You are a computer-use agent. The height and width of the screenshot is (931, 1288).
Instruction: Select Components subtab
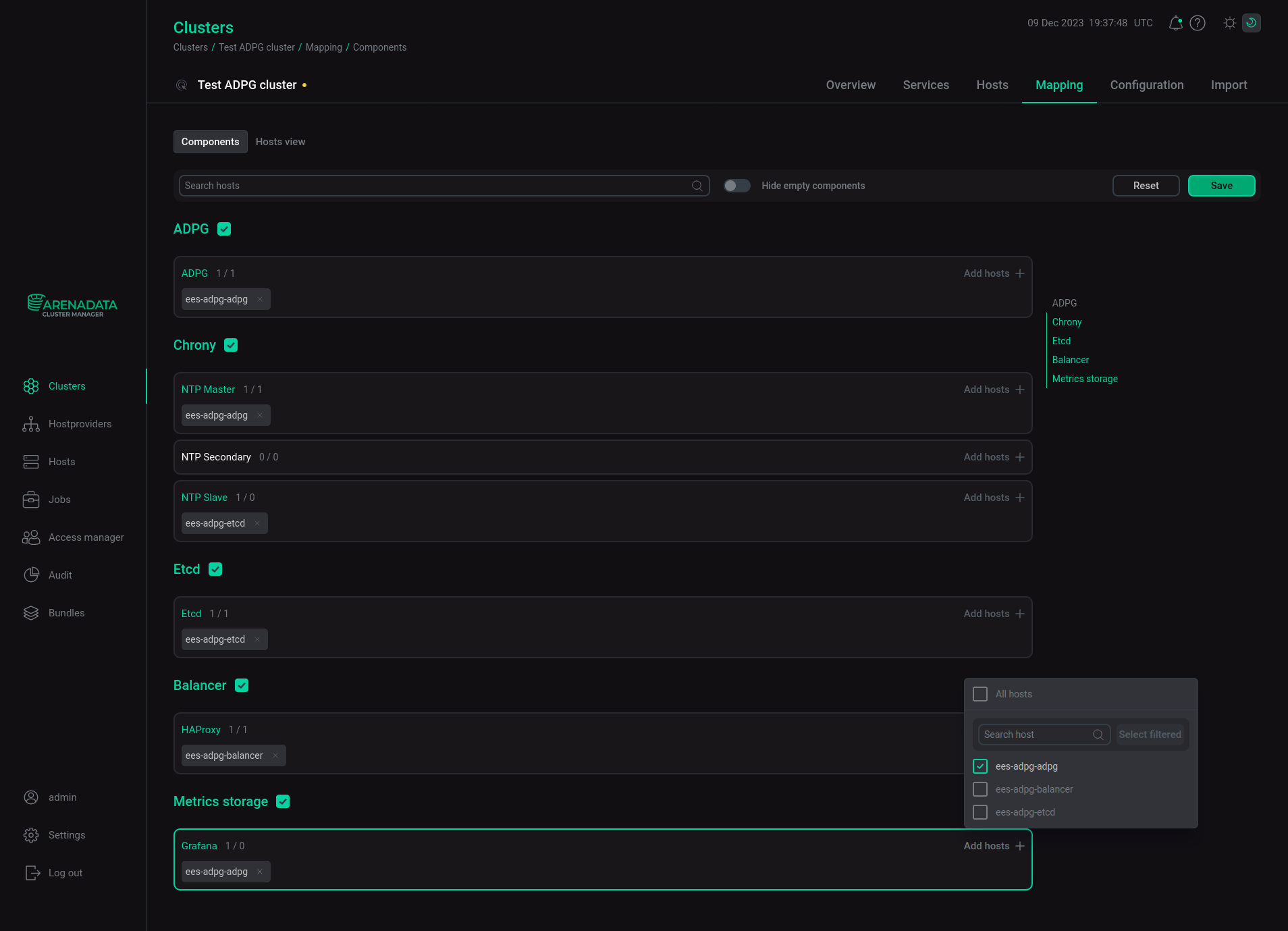pos(210,142)
